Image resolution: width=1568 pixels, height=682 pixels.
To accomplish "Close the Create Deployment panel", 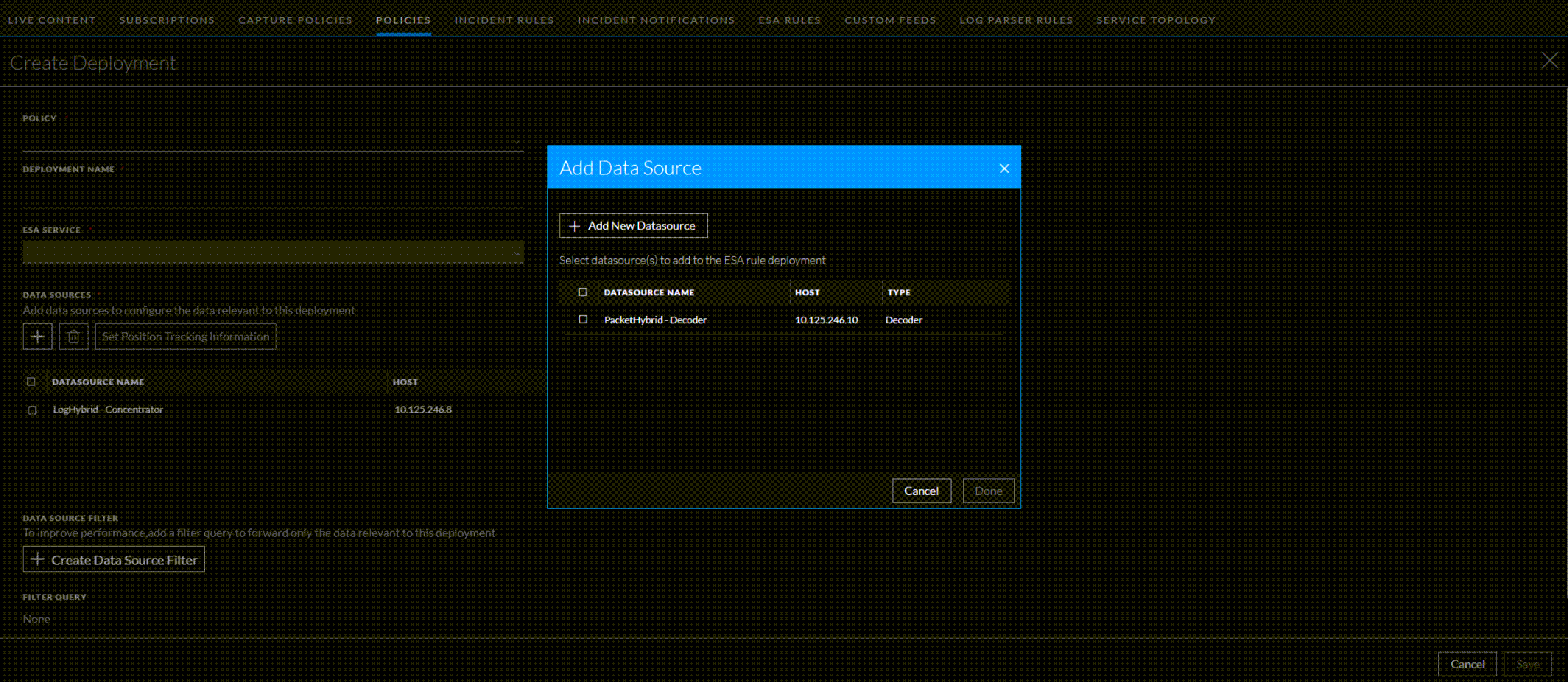I will pyautogui.click(x=1549, y=60).
